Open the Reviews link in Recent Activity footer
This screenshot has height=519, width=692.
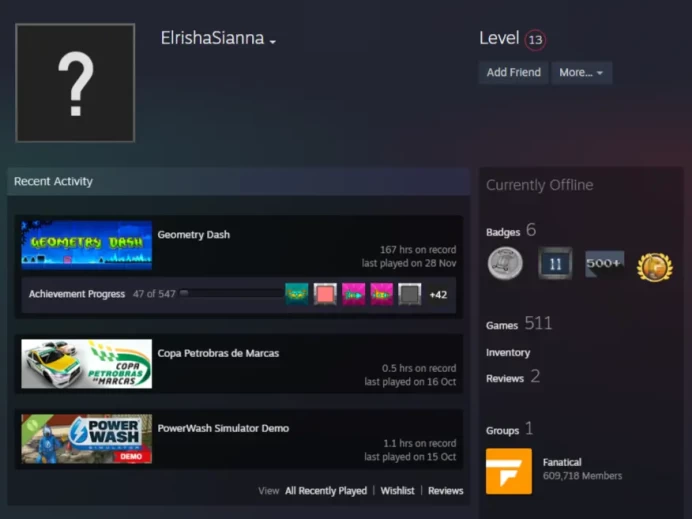tap(446, 491)
